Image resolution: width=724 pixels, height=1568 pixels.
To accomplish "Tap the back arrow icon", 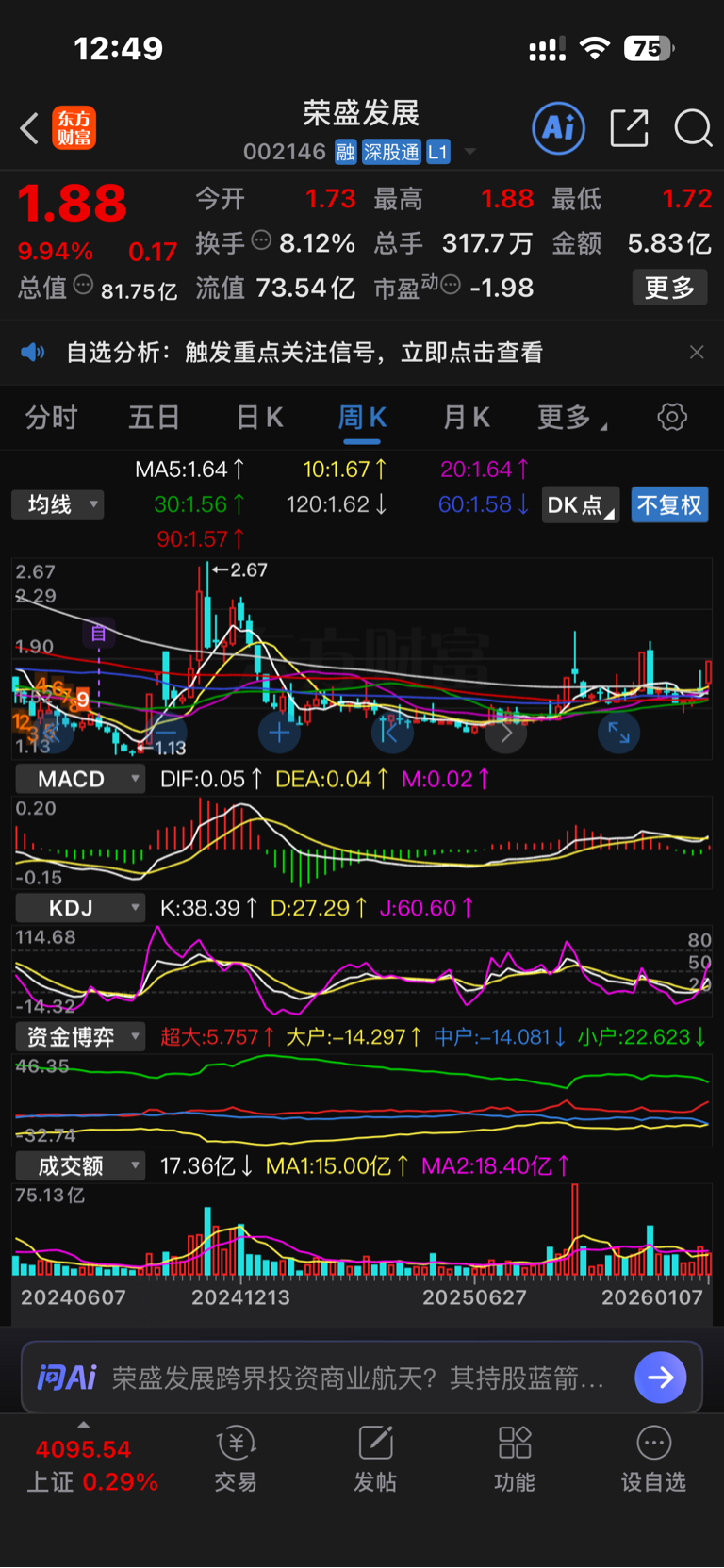I will point(29,128).
